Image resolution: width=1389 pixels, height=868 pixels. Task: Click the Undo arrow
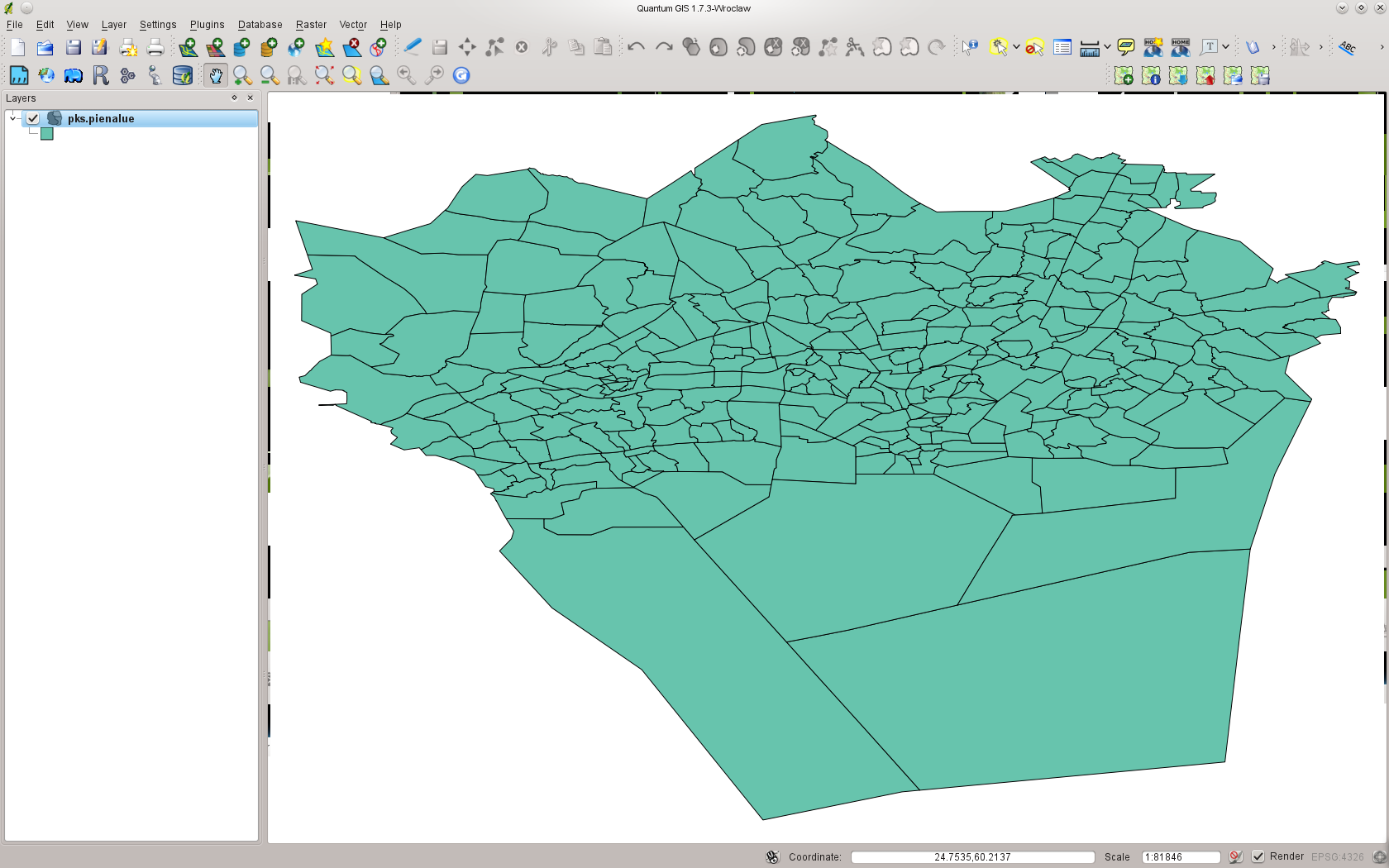point(636,47)
